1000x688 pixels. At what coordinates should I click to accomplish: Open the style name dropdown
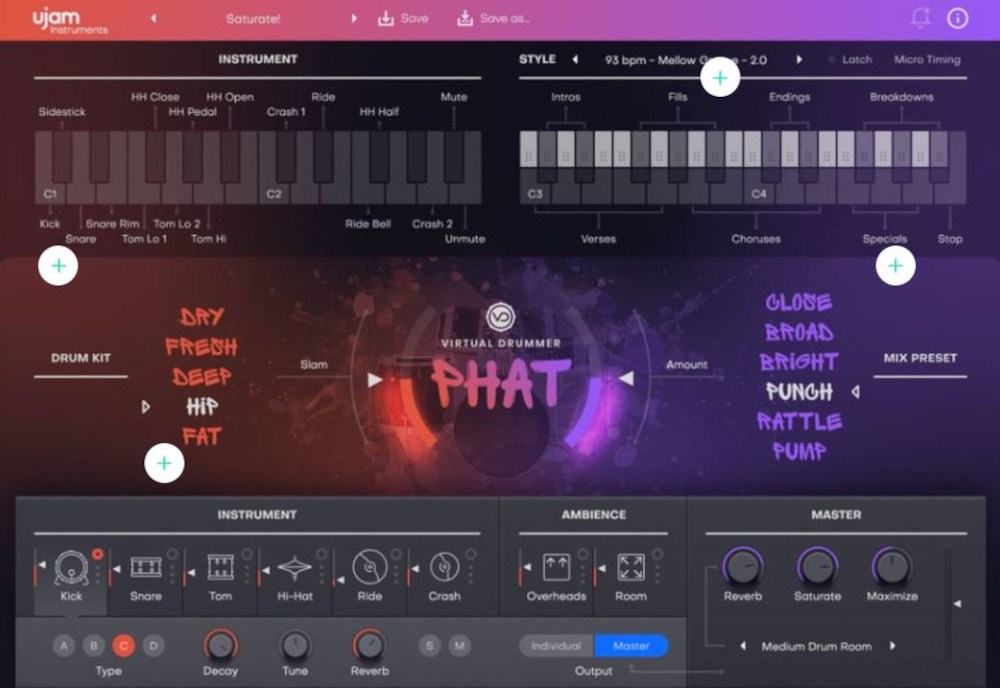point(686,60)
